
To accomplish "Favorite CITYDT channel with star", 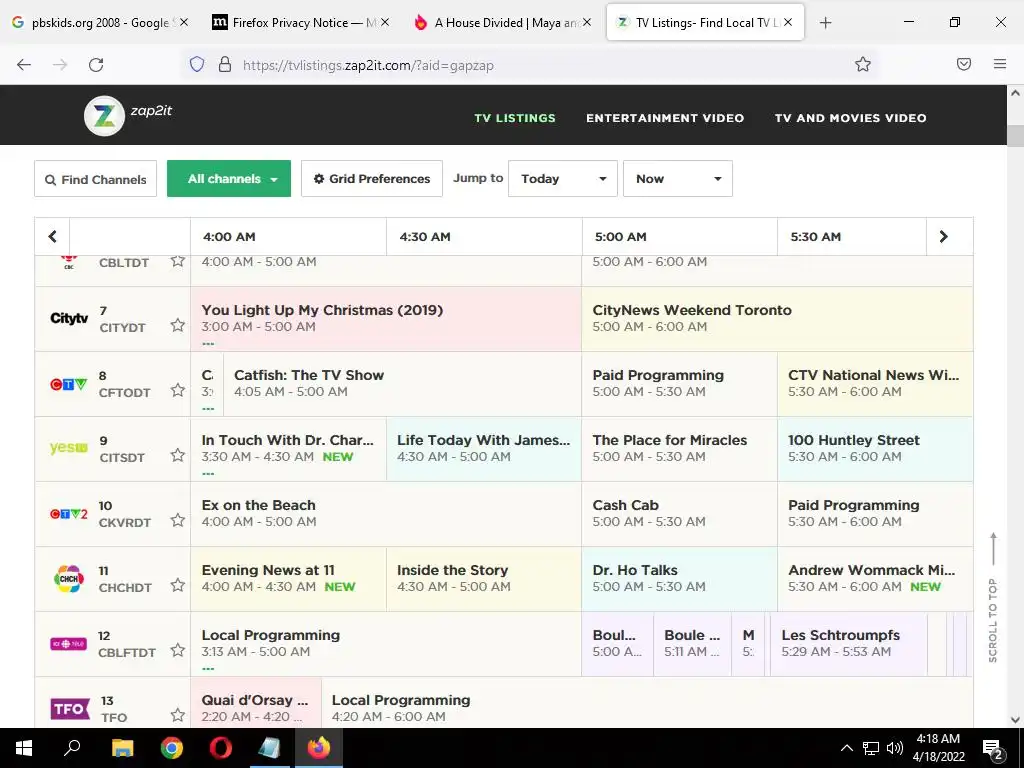I will (178, 325).
